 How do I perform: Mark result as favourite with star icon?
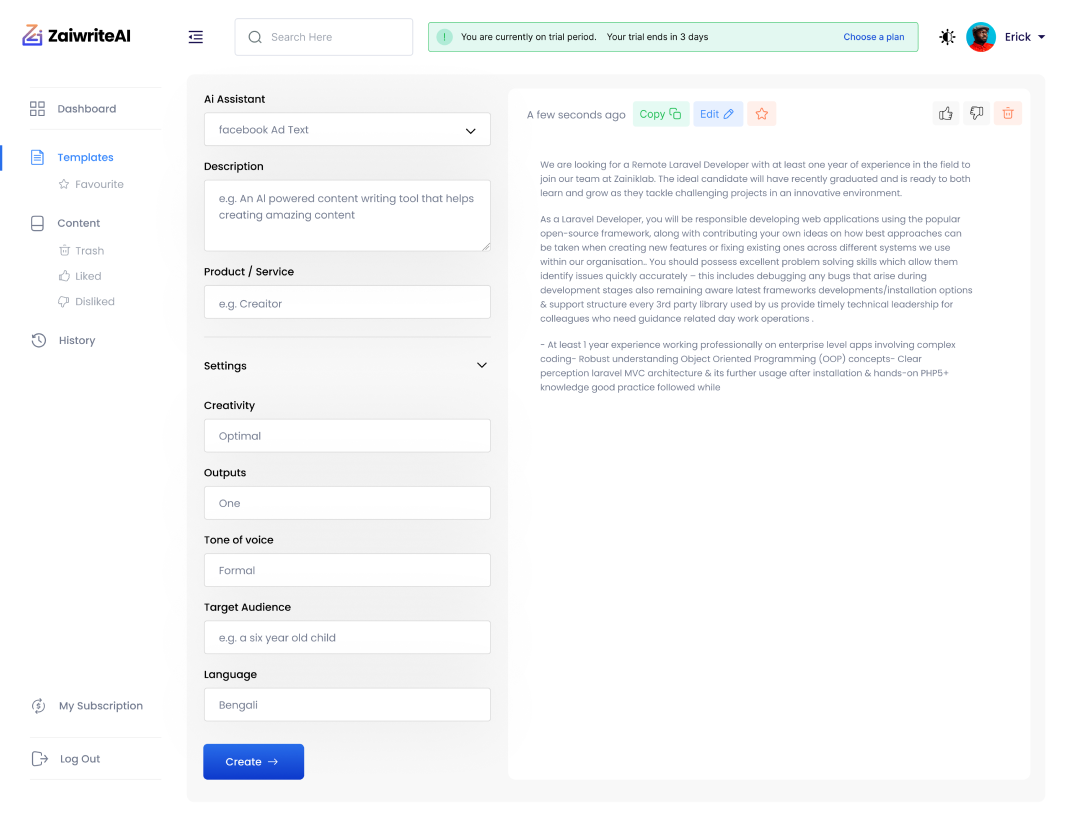click(x=762, y=114)
